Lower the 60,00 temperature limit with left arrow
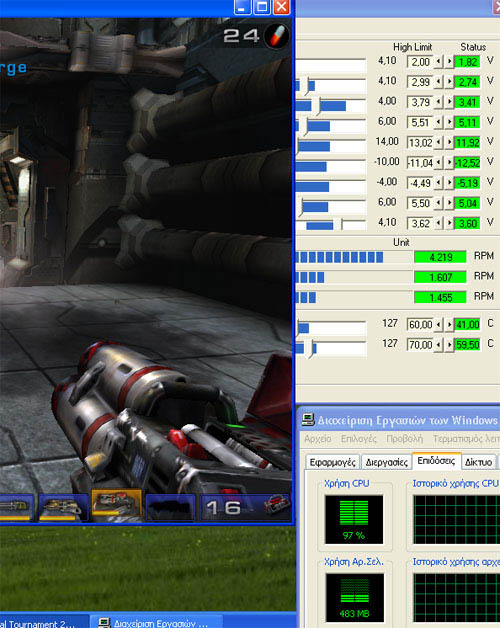500x628 pixels. tap(439, 324)
